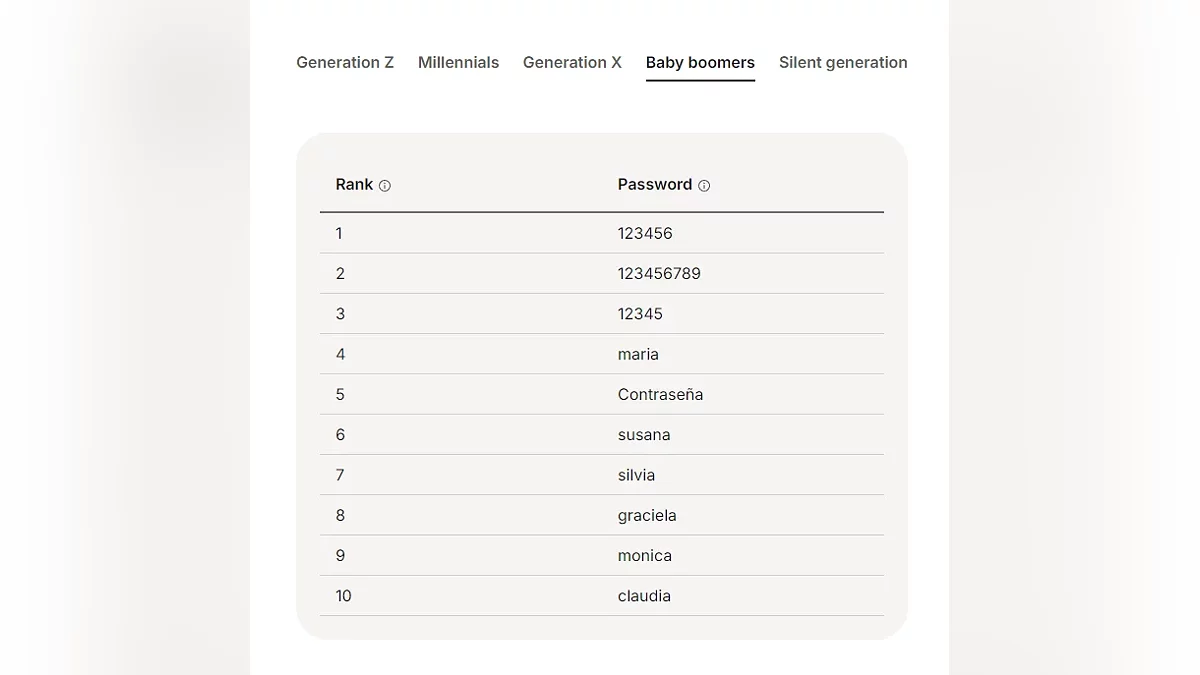1200x675 pixels.
Task: Click the info icon next to Rank
Action: coord(385,186)
